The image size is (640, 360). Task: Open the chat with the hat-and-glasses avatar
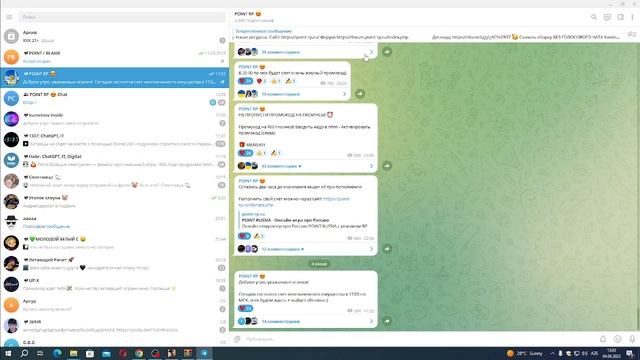[115, 222]
